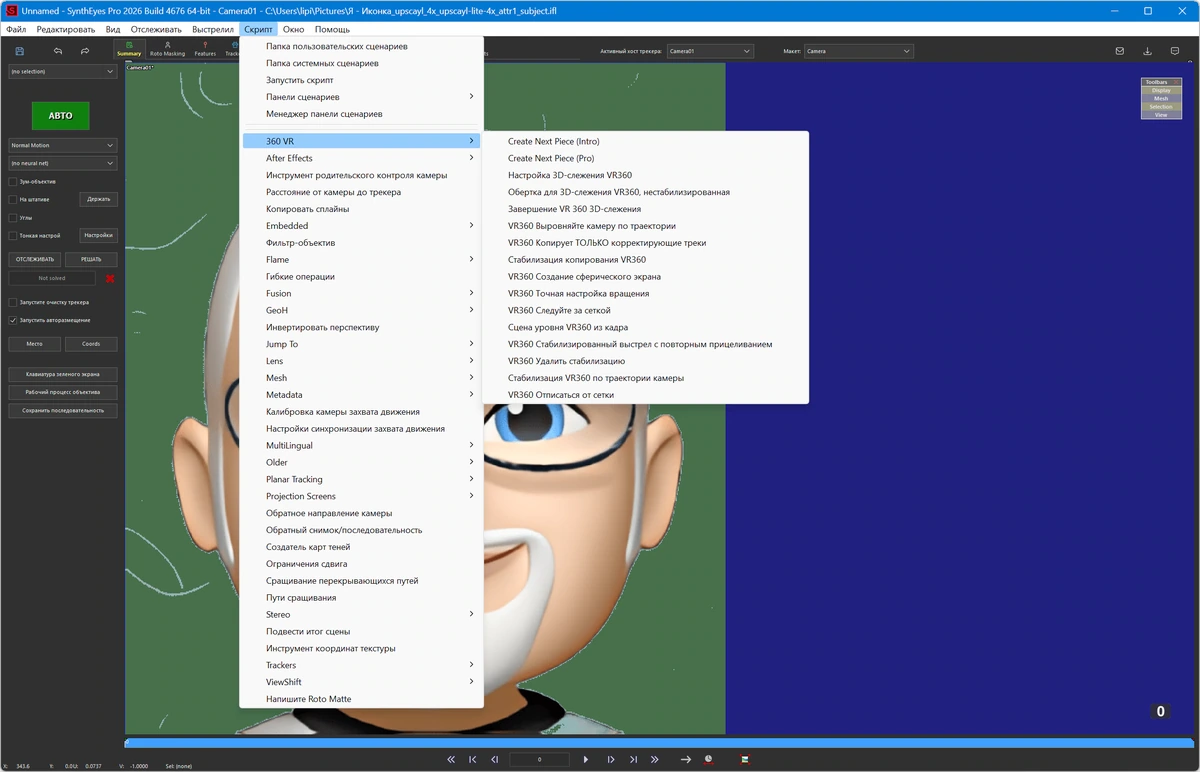Viewport: 1200px width, 772px height.
Task: Click the clock playback rate icon
Action: point(708,760)
